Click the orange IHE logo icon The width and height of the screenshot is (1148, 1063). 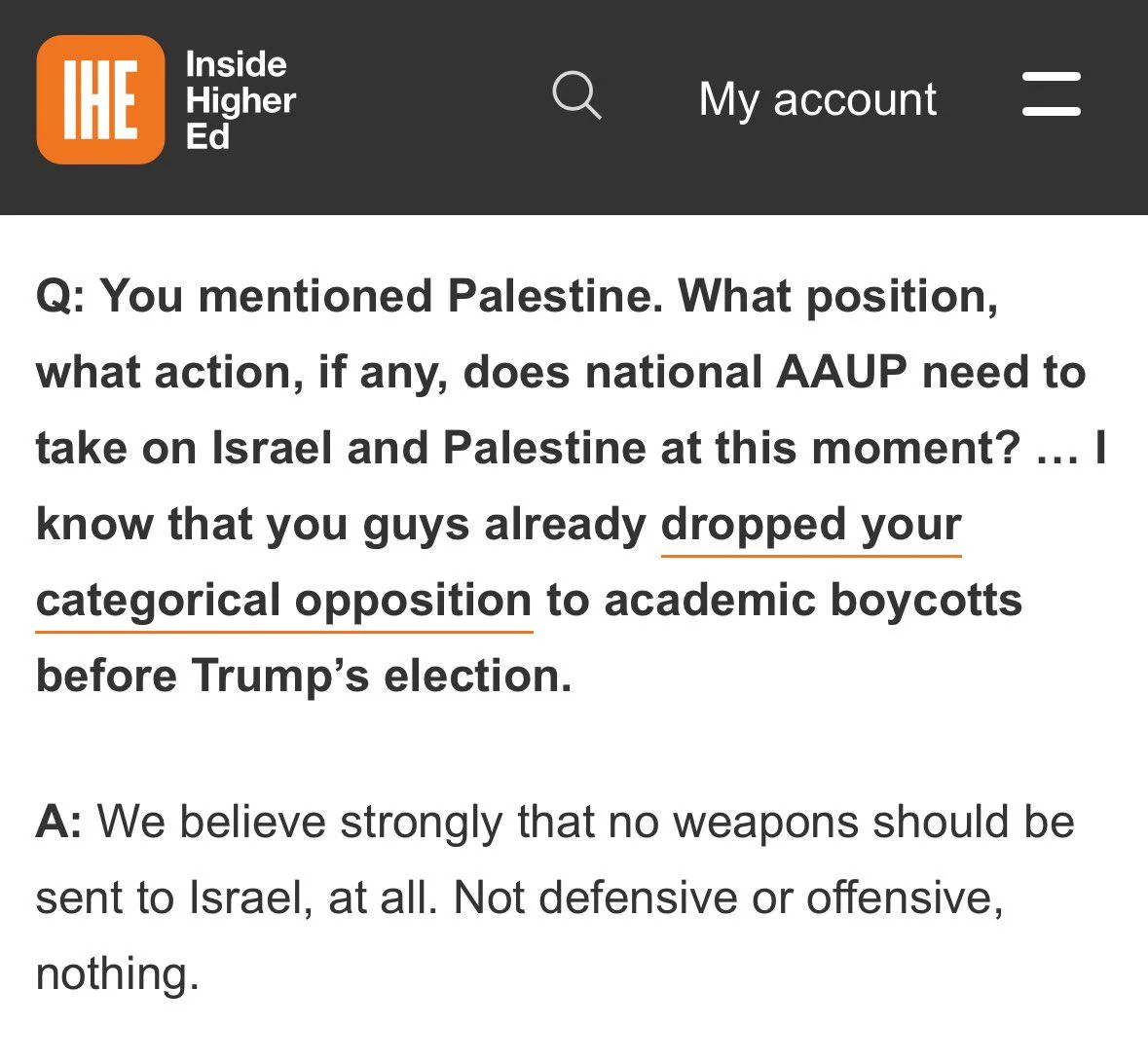100,99
